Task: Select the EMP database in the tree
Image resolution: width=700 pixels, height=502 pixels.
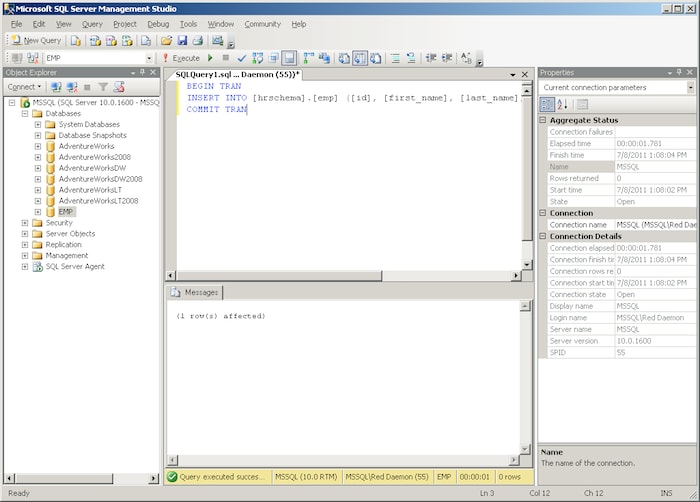Action: 66,212
